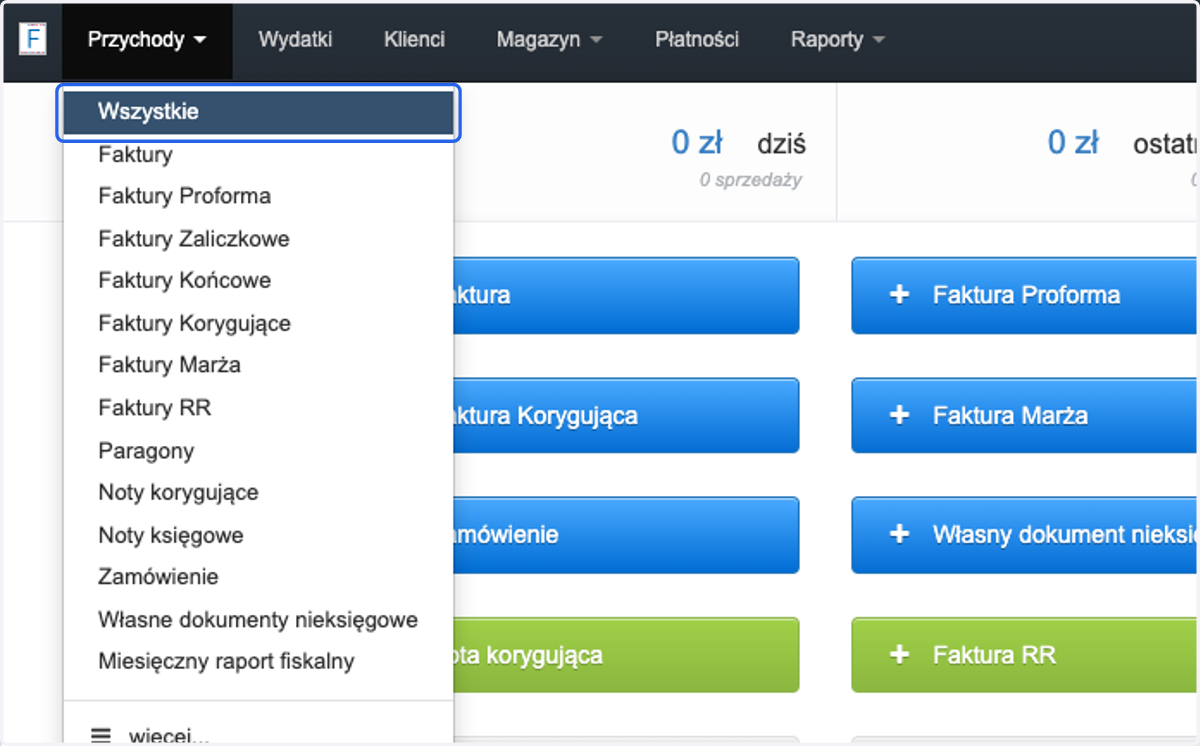Click the 0 zł amount beside ostatnie
The height and width of the screenshot is (746, 1200).
pos(1073,143)
